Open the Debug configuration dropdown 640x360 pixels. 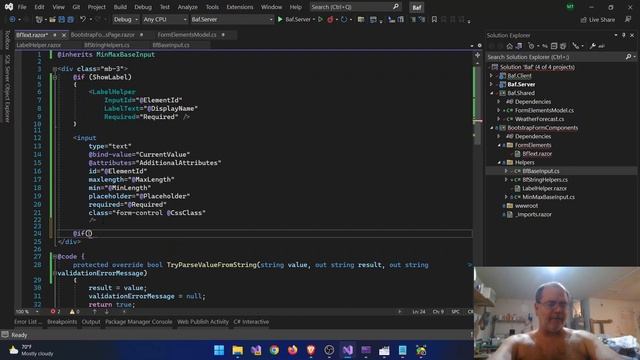125,19
